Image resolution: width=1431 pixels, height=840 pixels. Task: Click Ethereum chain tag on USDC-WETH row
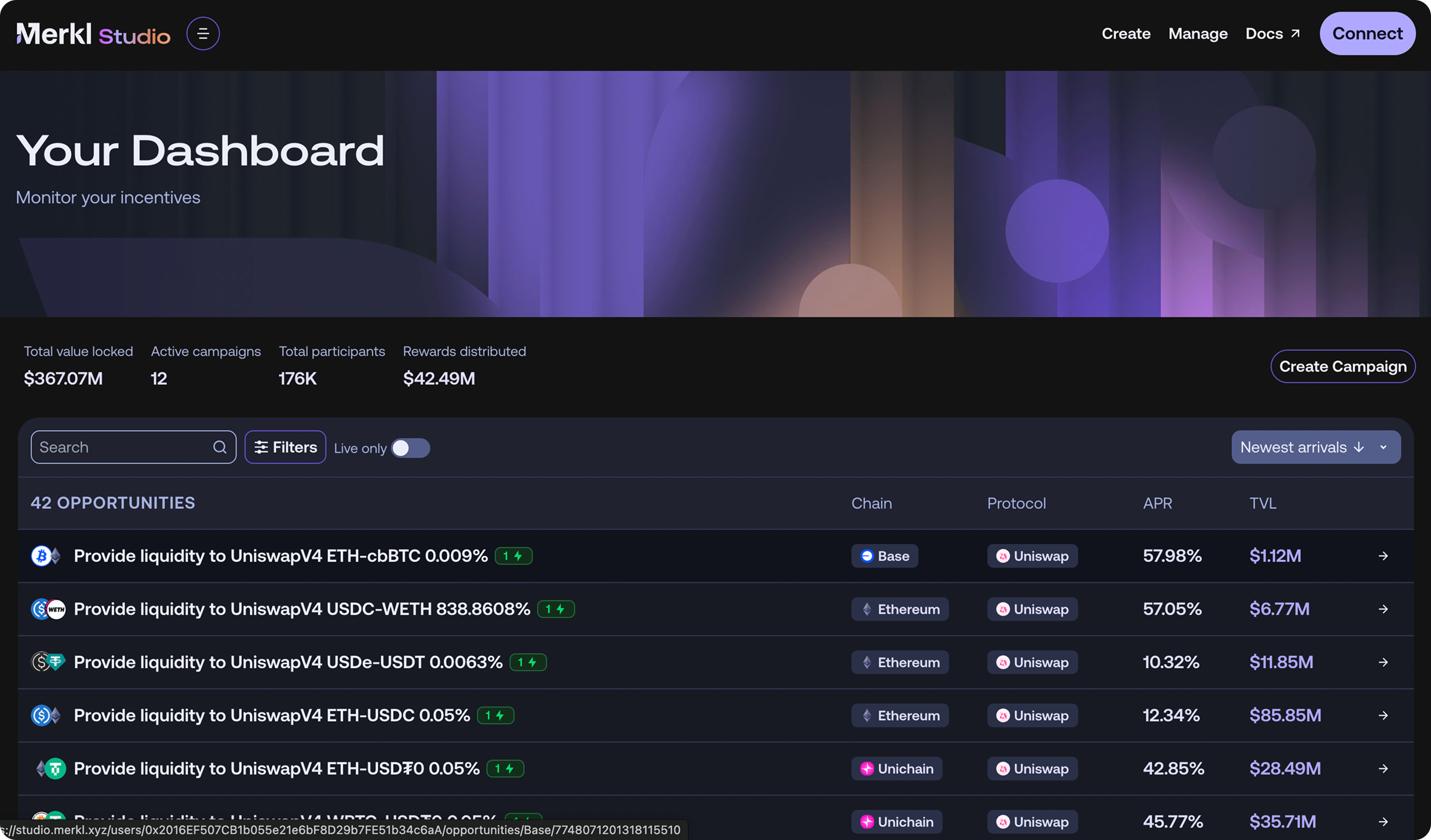pyautogui.click(x=899, y=609)
